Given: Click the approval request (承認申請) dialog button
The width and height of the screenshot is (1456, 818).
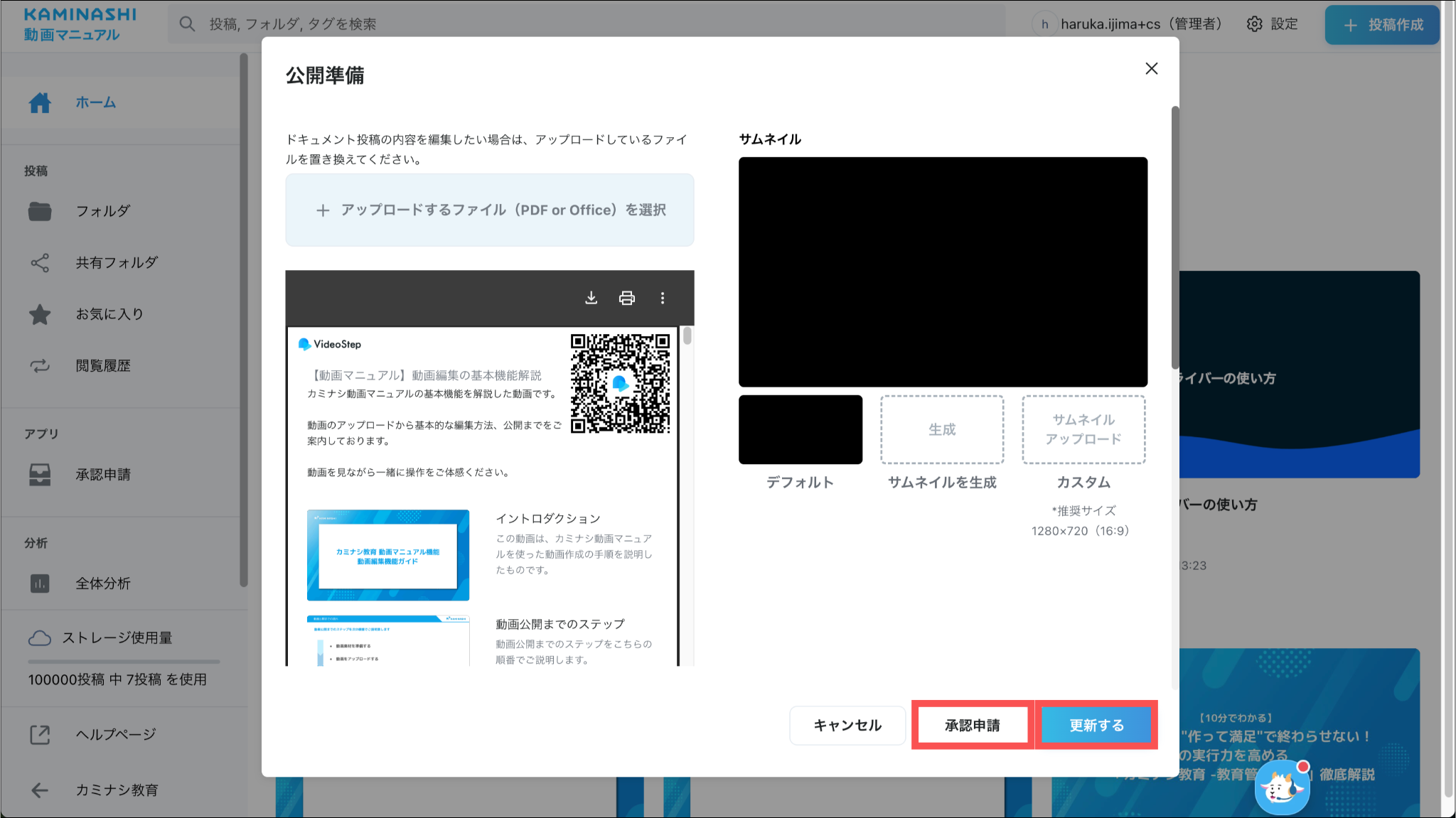Looking at the screenshot, I should pos(972,725).
